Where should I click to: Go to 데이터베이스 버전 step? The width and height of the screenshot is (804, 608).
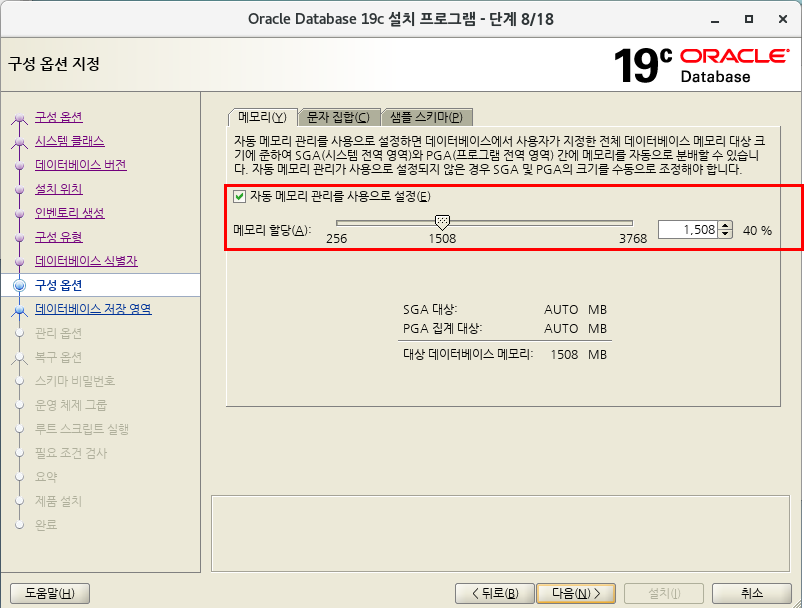[81, 165]
